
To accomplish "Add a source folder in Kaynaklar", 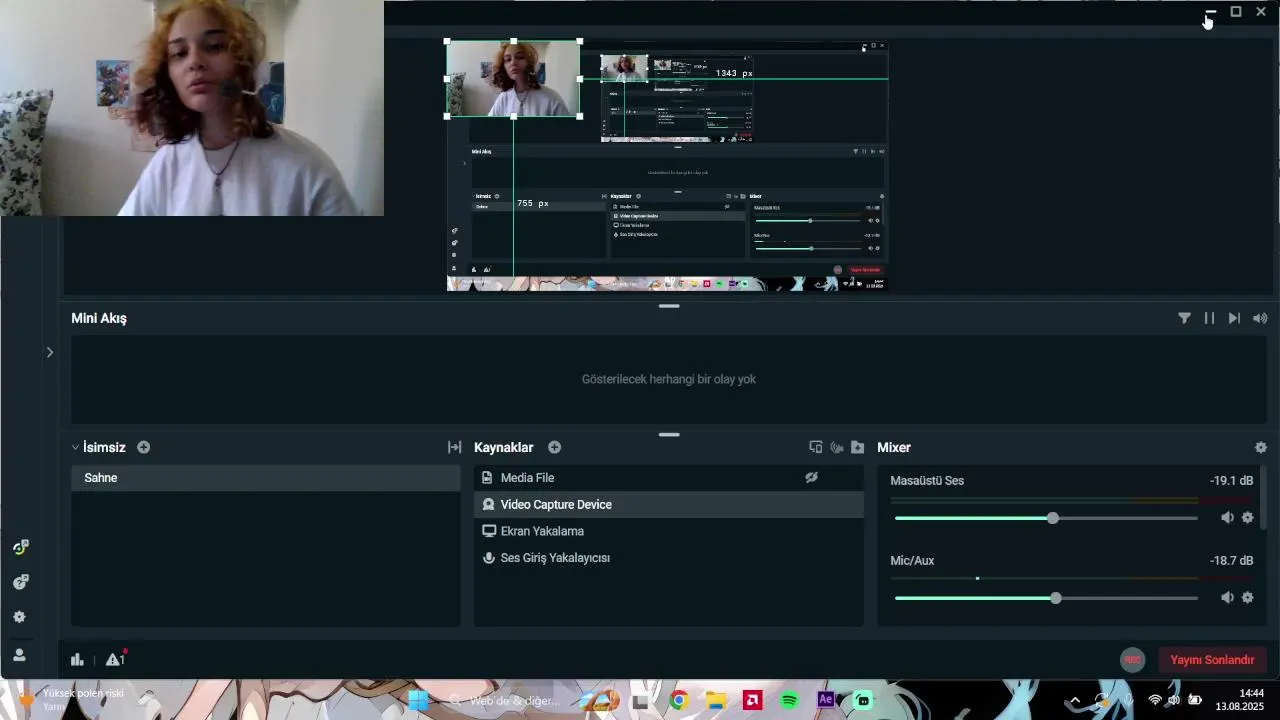I will [857, 447].
